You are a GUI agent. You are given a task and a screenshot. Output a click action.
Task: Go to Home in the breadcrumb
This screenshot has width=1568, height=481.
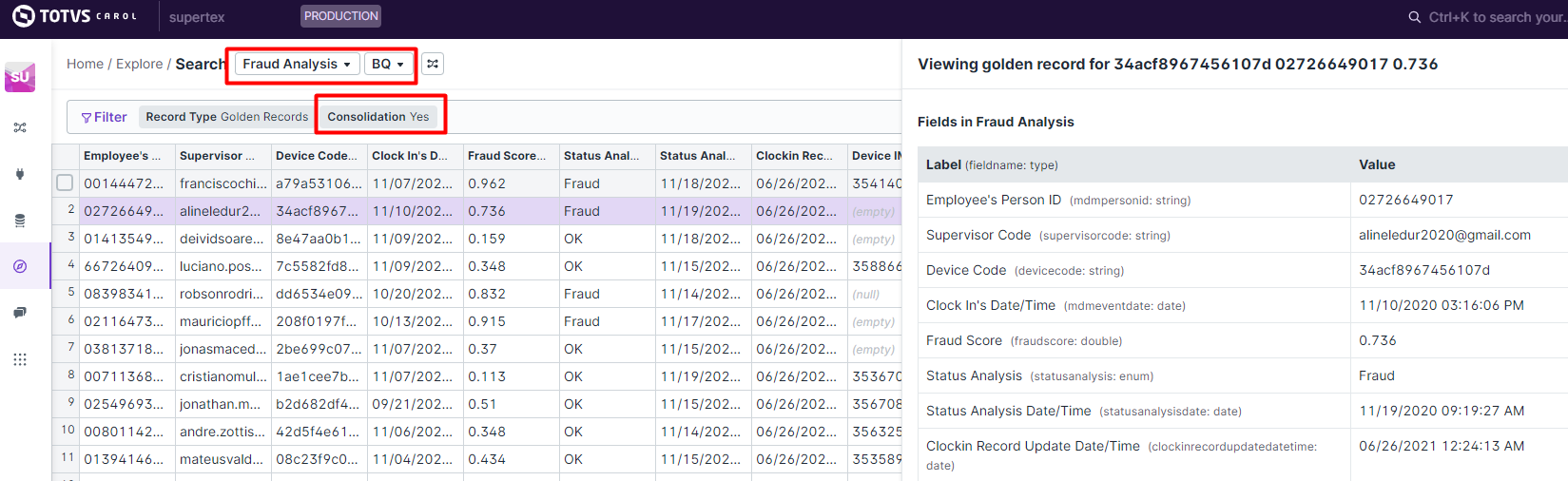pos(85,64)
